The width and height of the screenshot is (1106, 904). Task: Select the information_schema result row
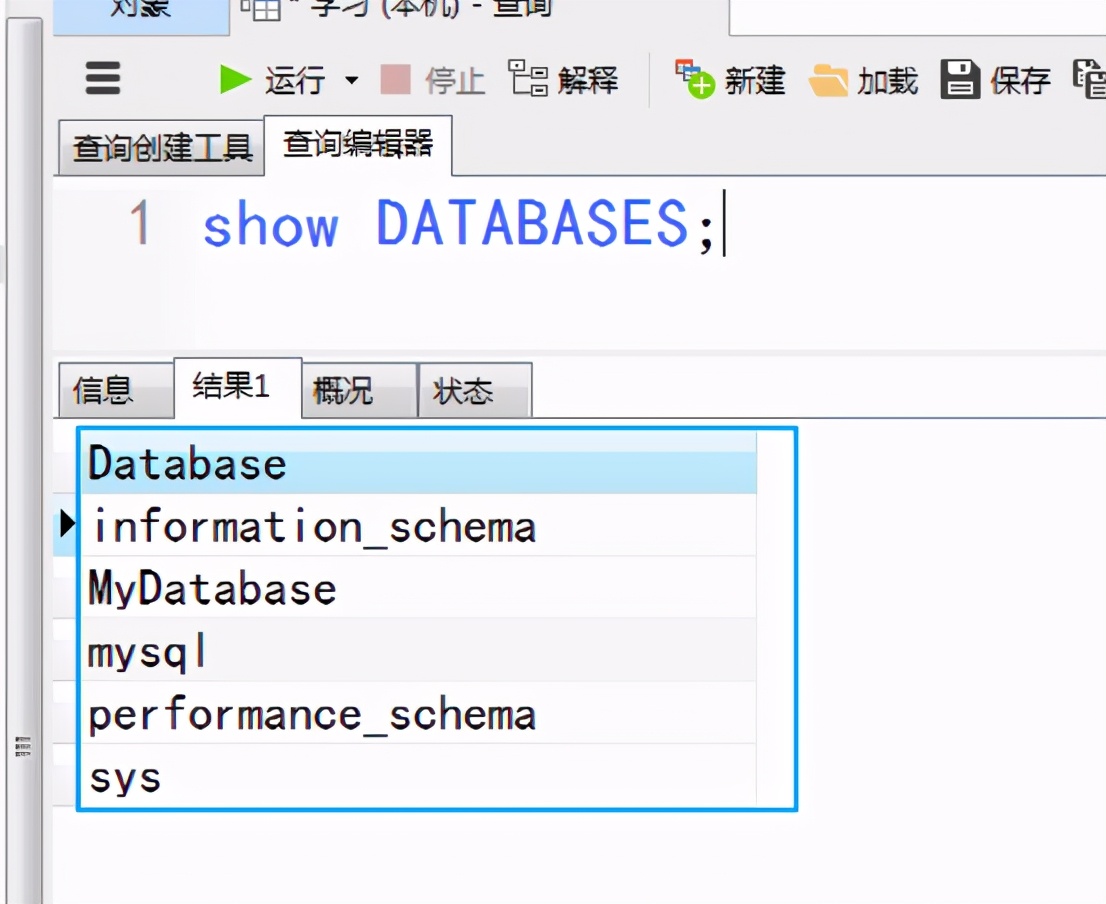click(x=314, y=527)
